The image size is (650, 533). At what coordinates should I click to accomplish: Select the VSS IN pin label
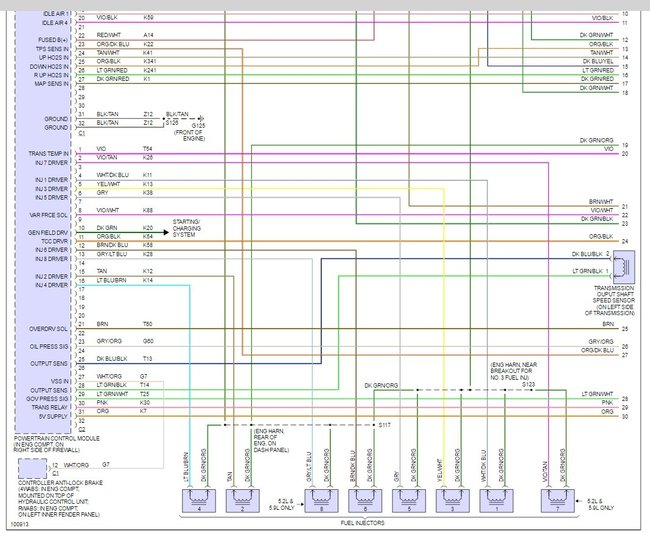click(x=60, y=381)
